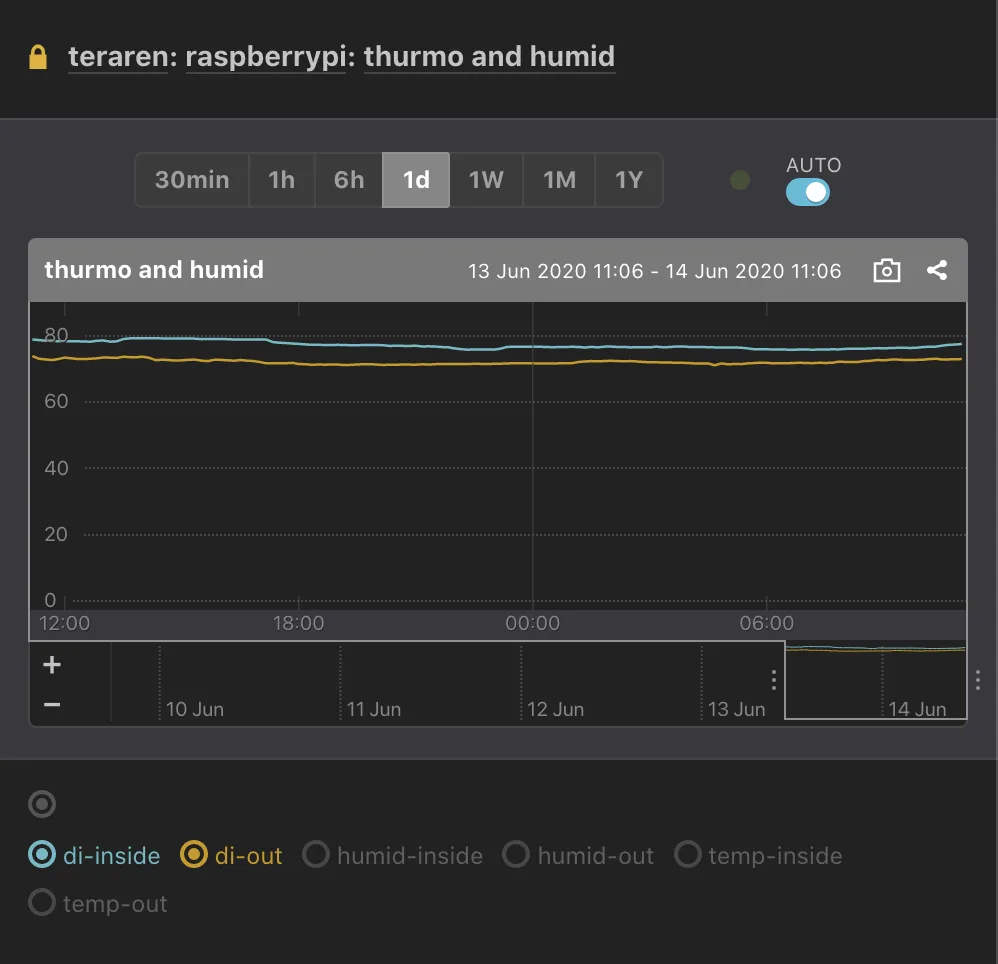This screenshot has height=964, width=998.
Task: Toggle all series with the unlabeled radio
Action: click(x=42, y=803)
